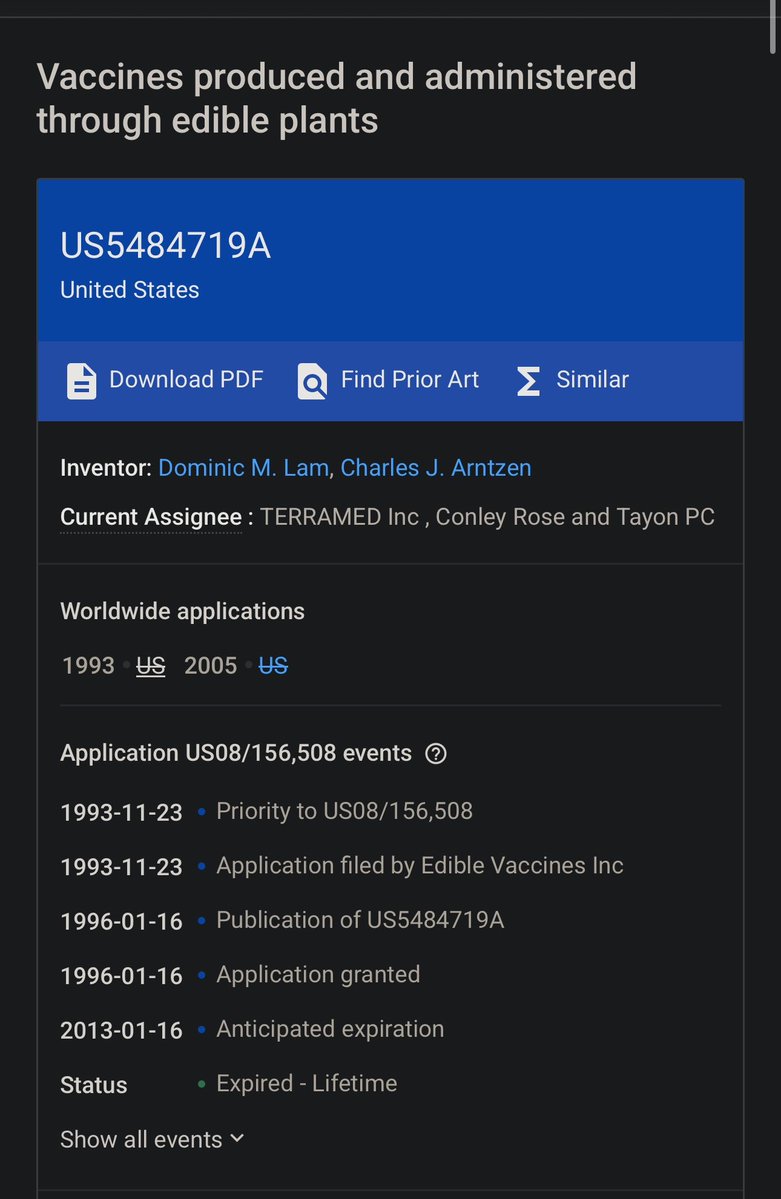The width and height of the screenshot is (781, 1199).
Task: Click the United States country text
Action: [x=130, y=290]
